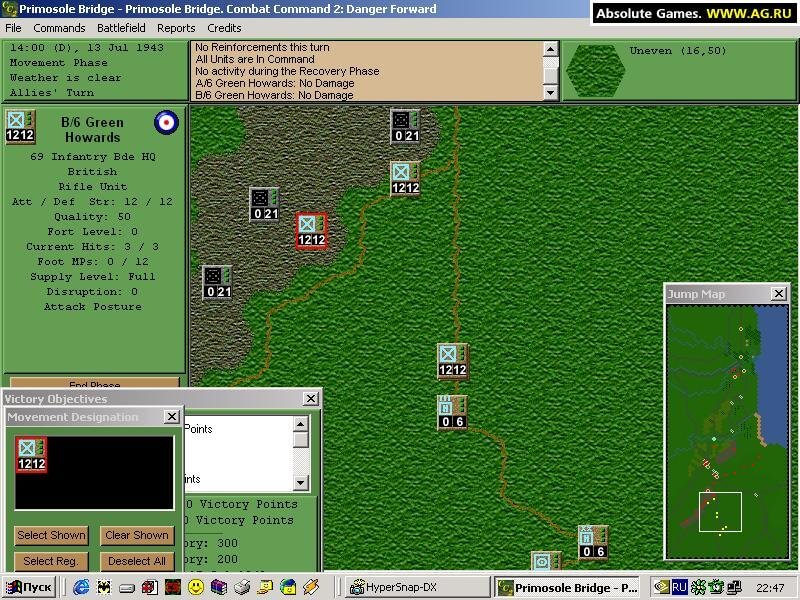Close the Movement Designation window

(172, 417)
